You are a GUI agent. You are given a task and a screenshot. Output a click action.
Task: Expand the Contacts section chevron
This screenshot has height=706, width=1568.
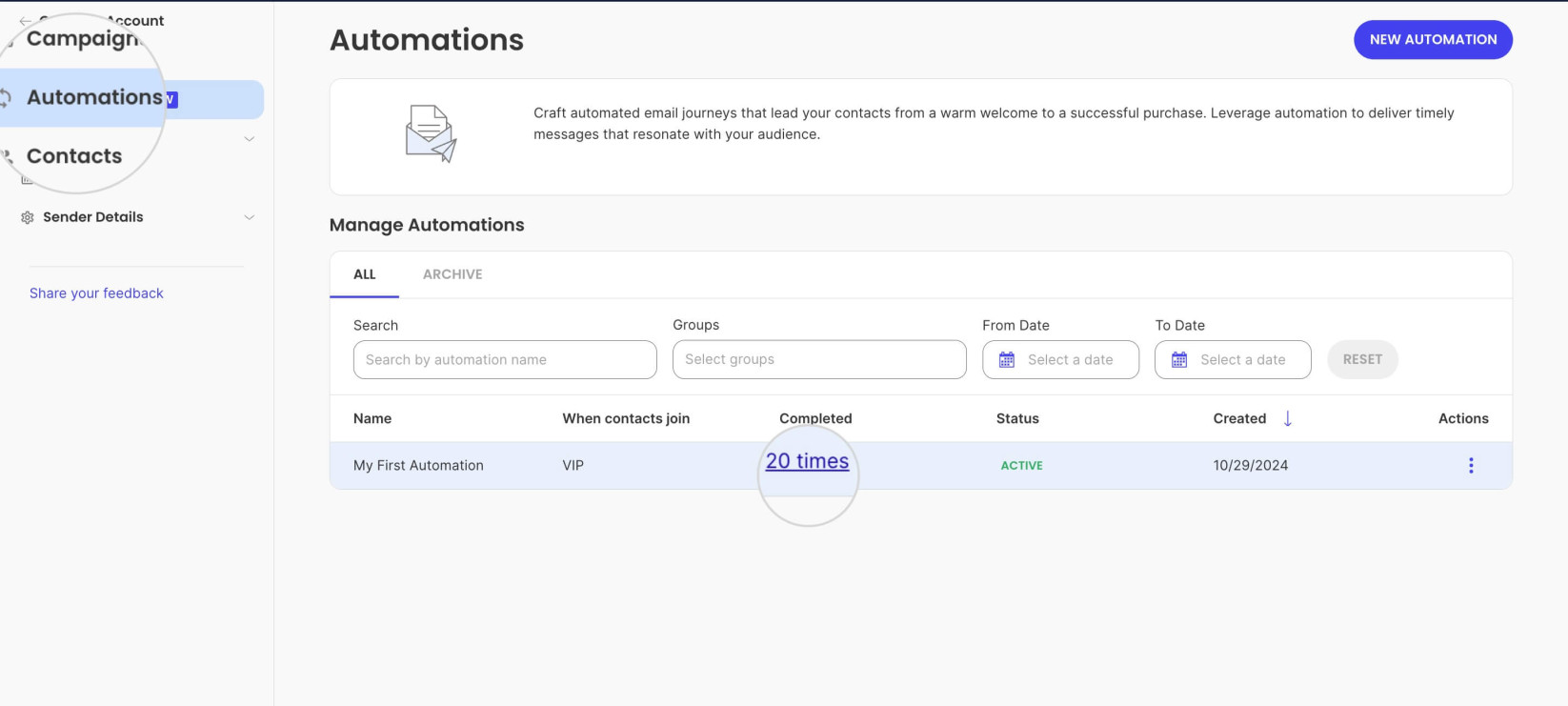pos(250,139)
